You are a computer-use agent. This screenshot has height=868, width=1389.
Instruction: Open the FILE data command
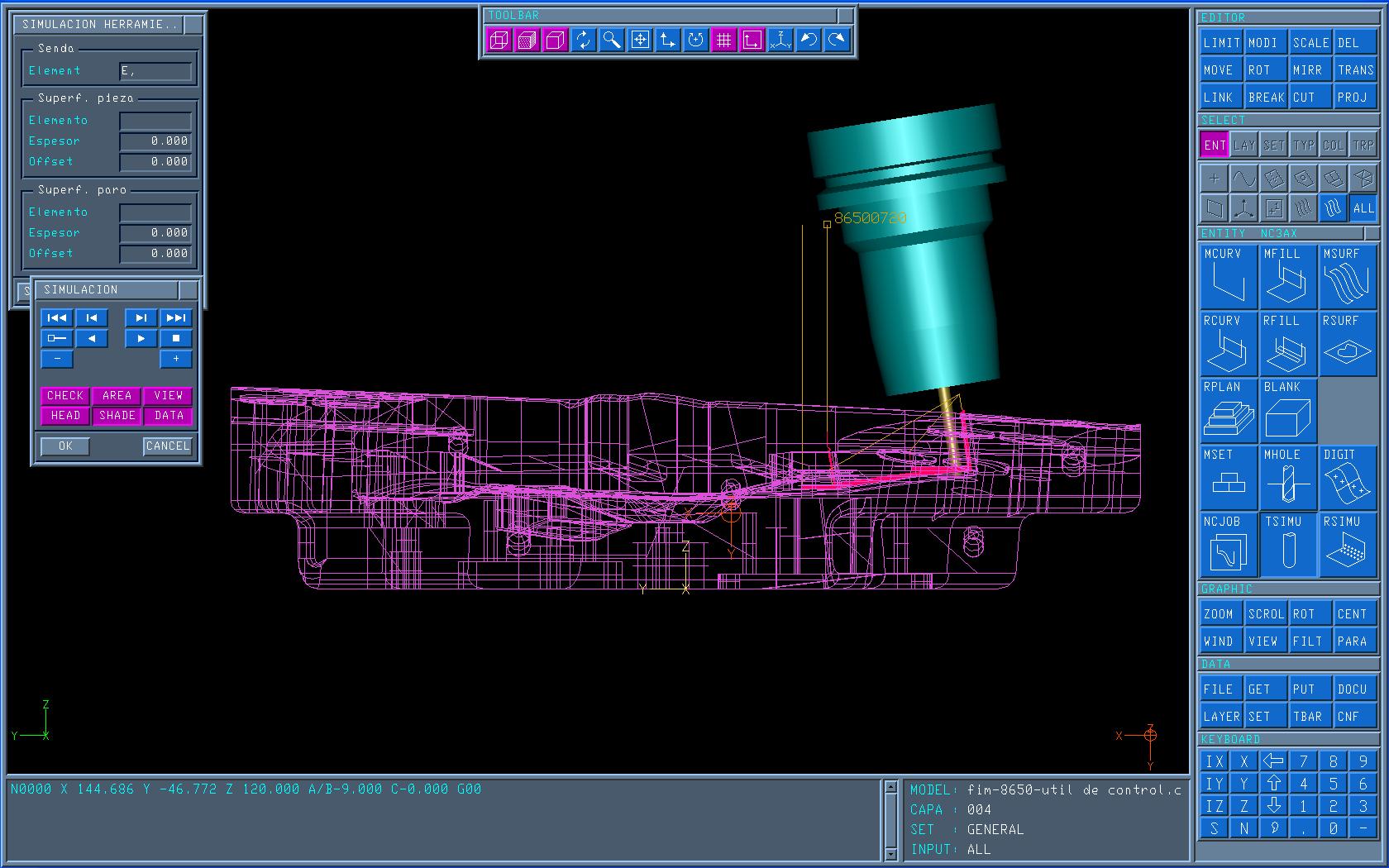(1221, 689)
